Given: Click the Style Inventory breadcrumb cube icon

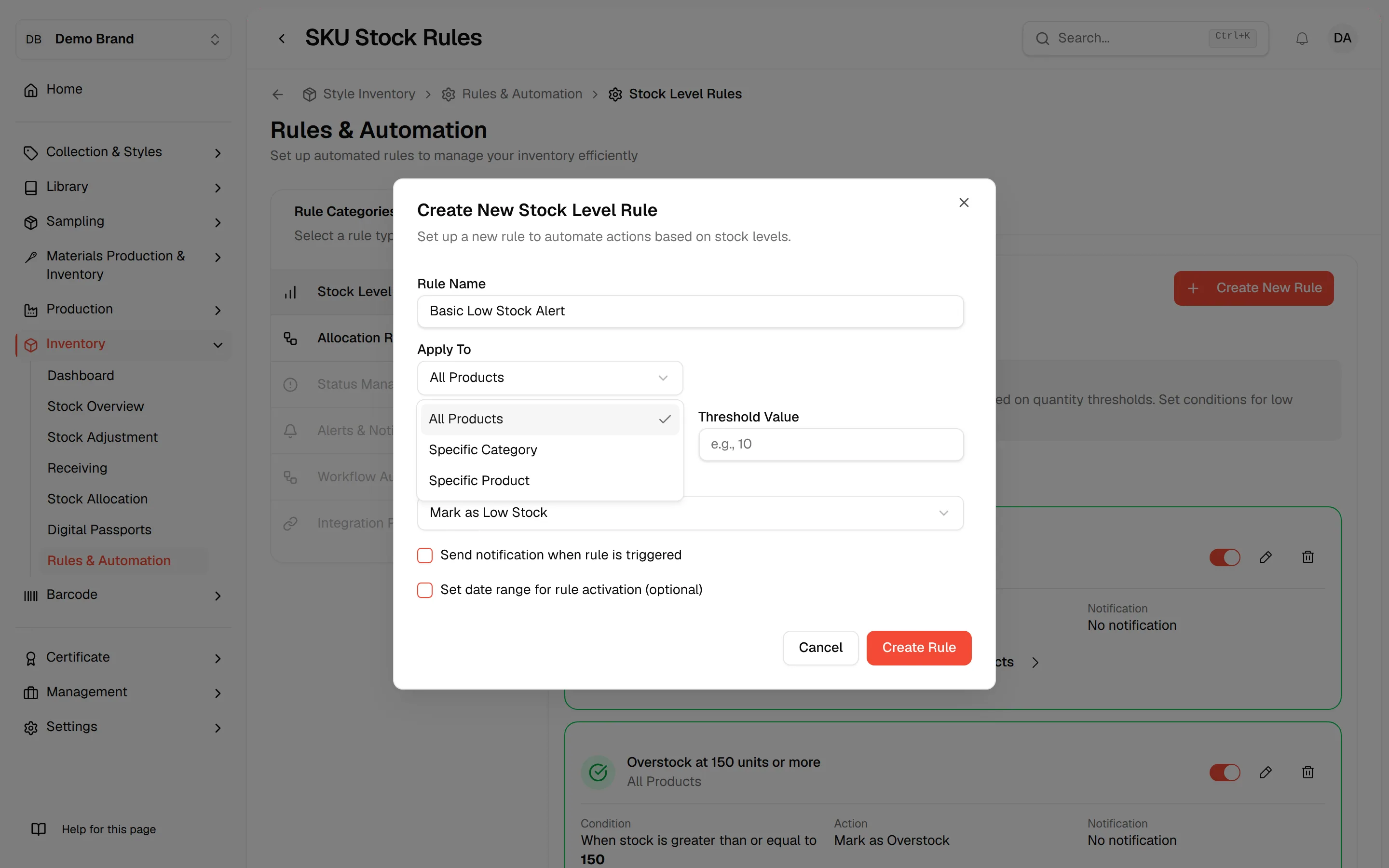Looking at the screenshot, I should click(x=309, y=94).
